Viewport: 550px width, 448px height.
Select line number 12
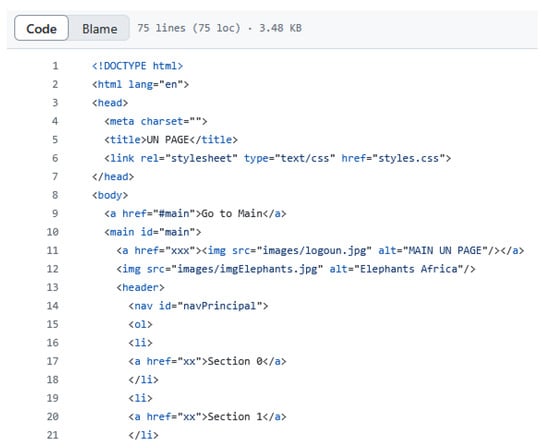[x=53, y=269]
